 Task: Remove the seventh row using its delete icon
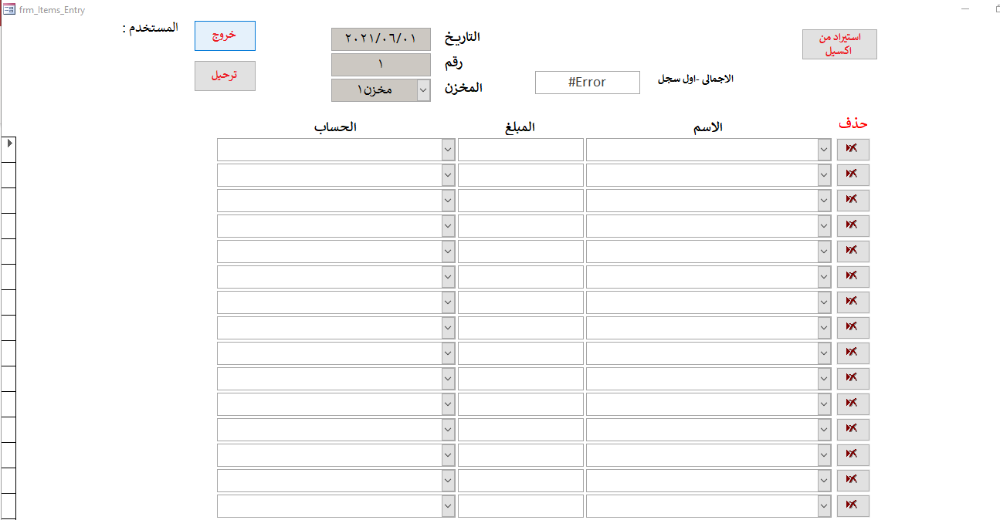pos(853,302)
